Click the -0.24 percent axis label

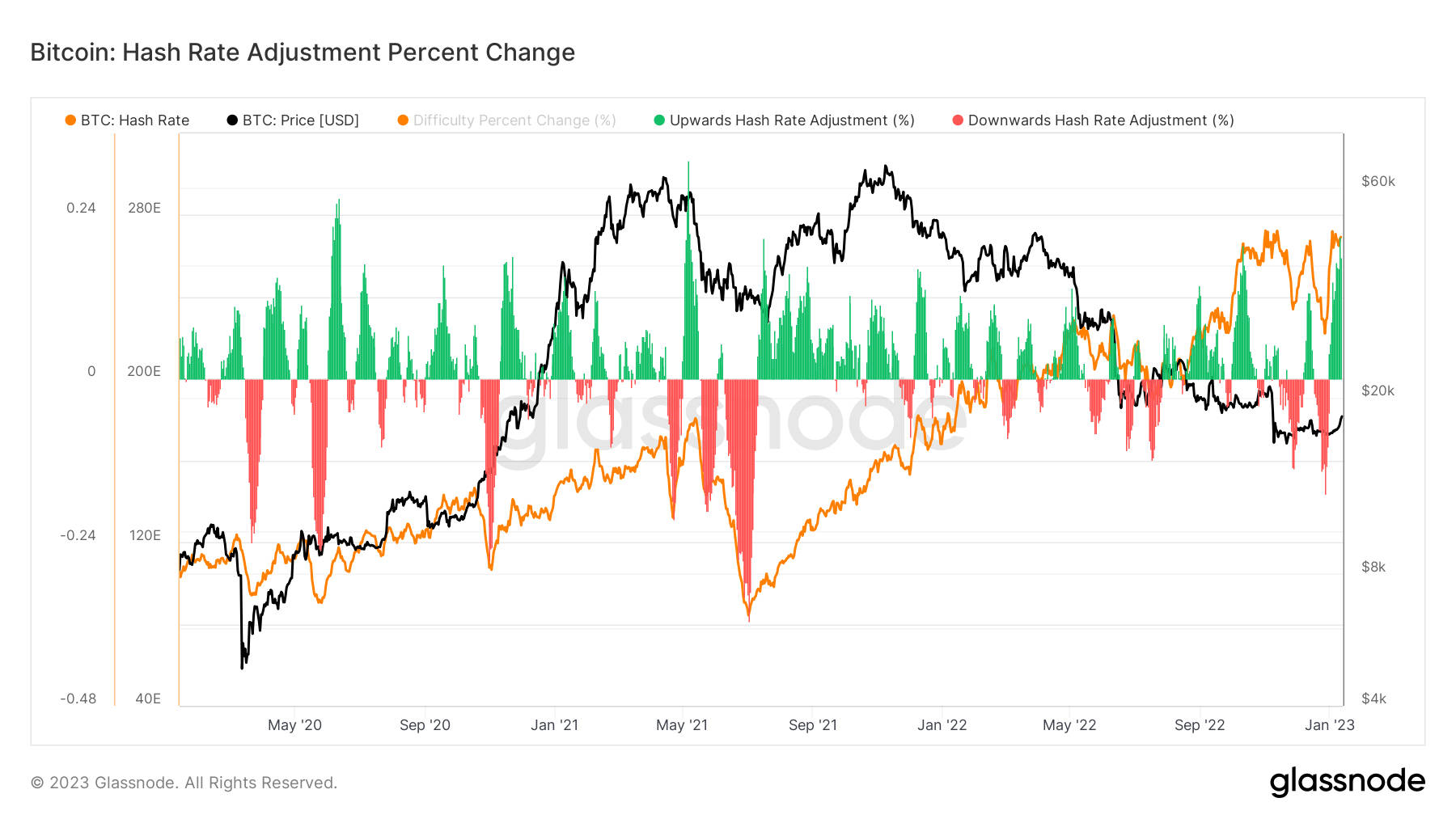click(78, 535)
